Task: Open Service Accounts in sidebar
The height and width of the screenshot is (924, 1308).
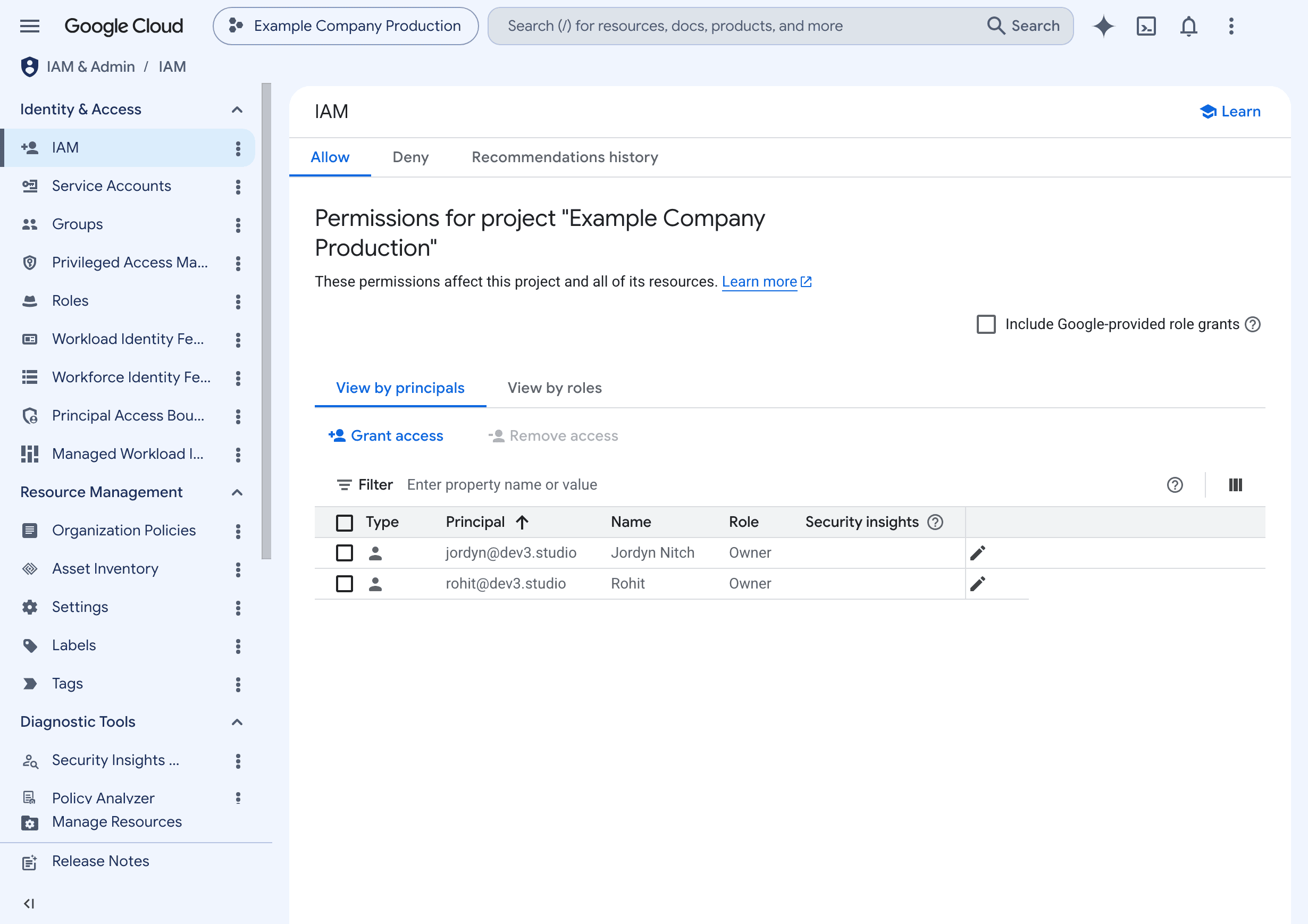Action: pyautogui.click(x=111, y=186)
